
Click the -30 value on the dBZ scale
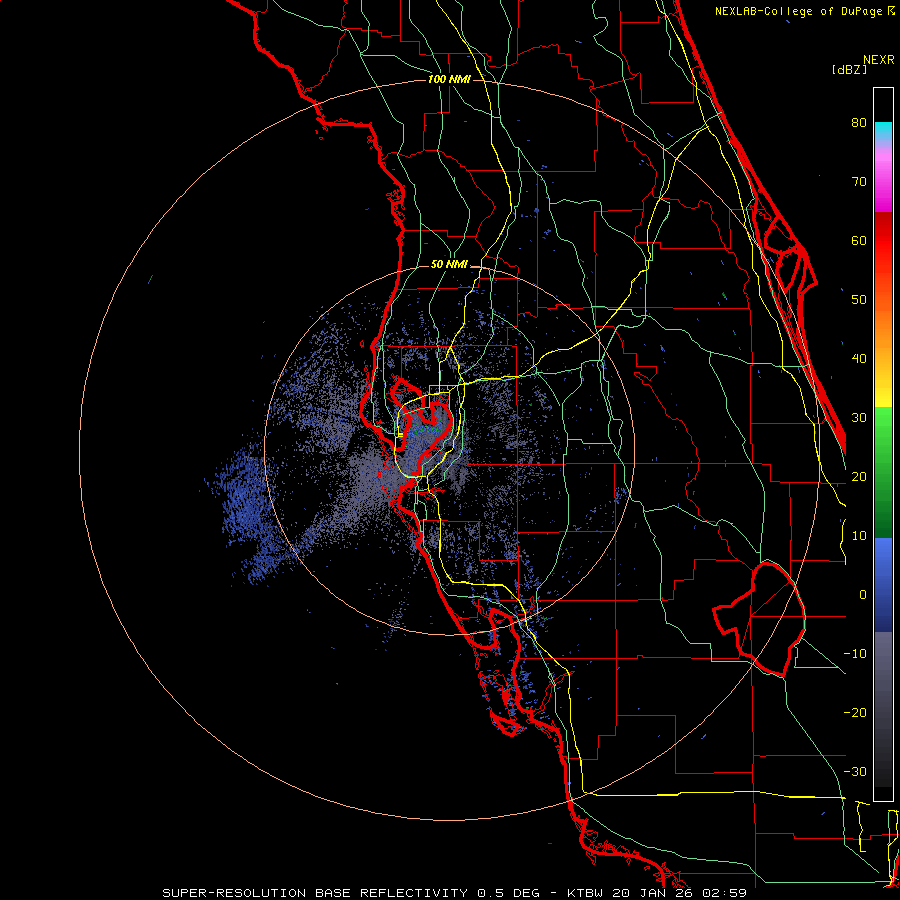point(855,771)
